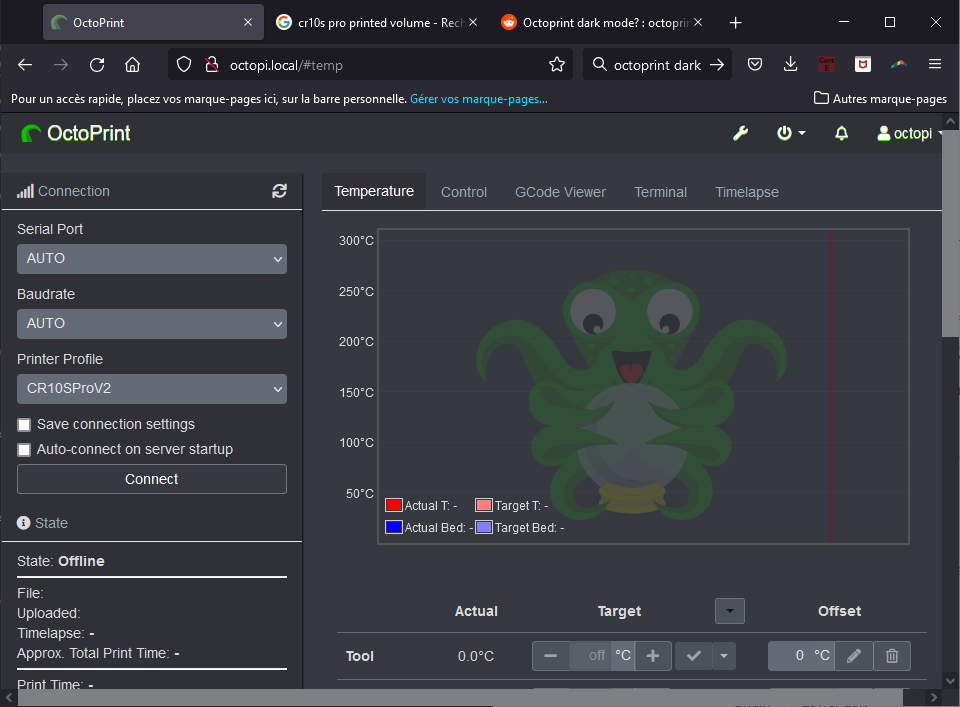Click the State info icon

[x=23, y=523]
